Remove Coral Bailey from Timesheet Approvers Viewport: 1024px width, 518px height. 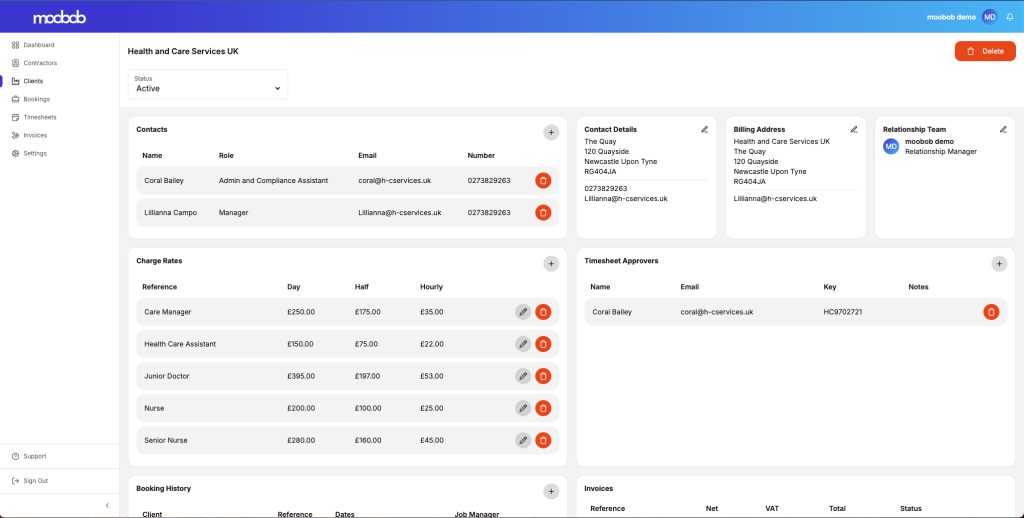point(991,312)
